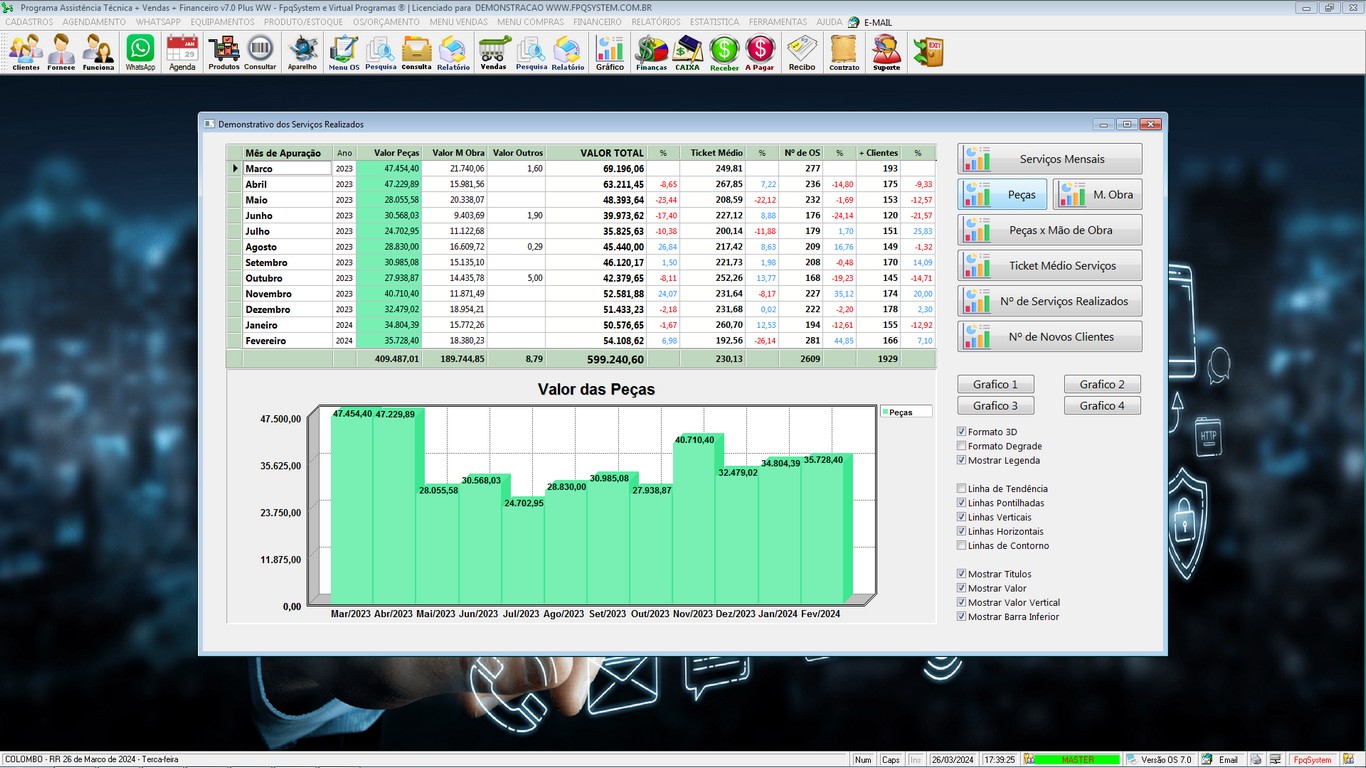Toggle the Mostrar Valor Vertical checkbox
The height and width of the screenshot is (768, 1366).
pos(962,602)
